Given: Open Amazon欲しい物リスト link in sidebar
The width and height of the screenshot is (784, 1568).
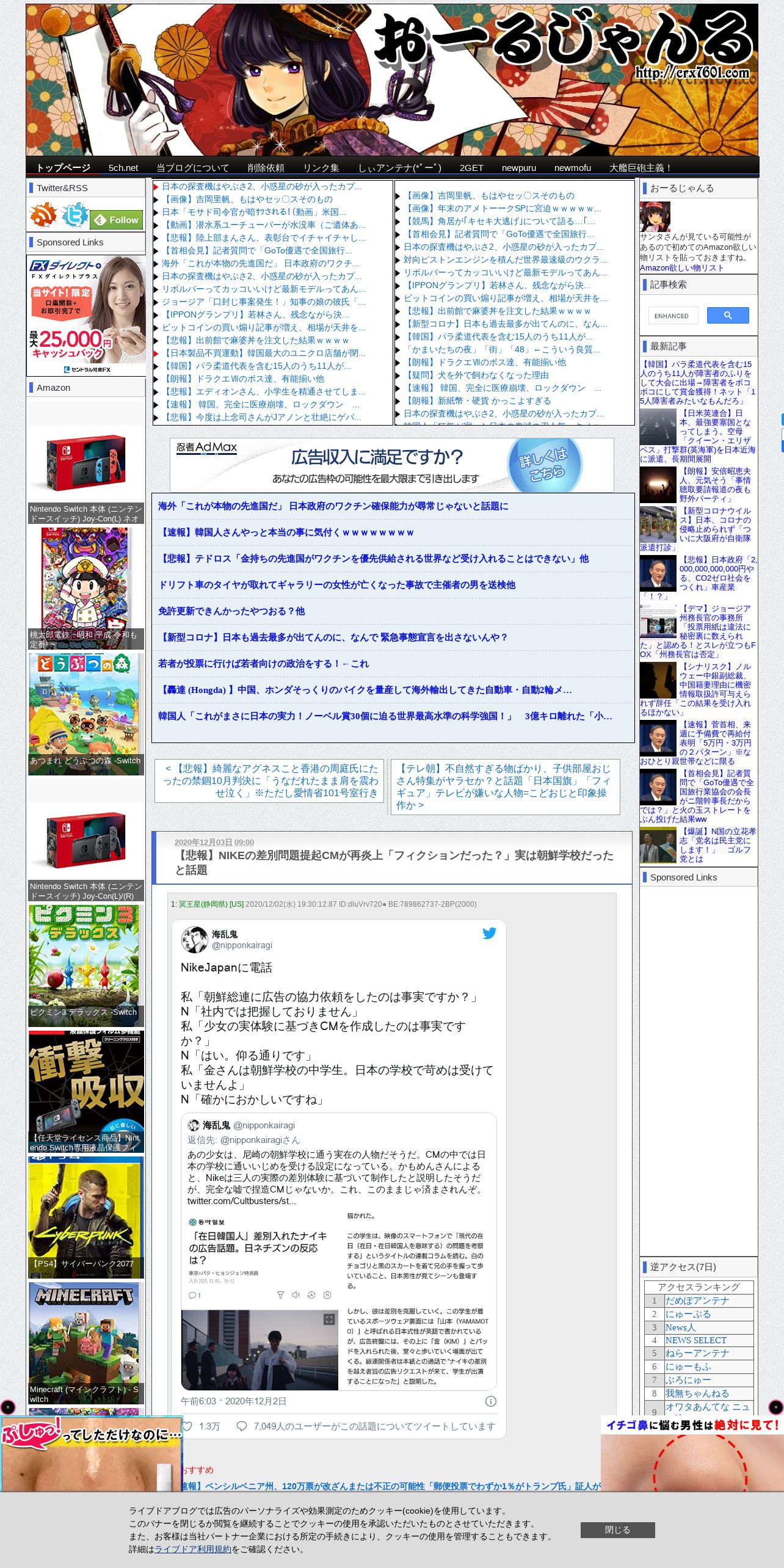Looking at the screenshot, I should (681, 267).
